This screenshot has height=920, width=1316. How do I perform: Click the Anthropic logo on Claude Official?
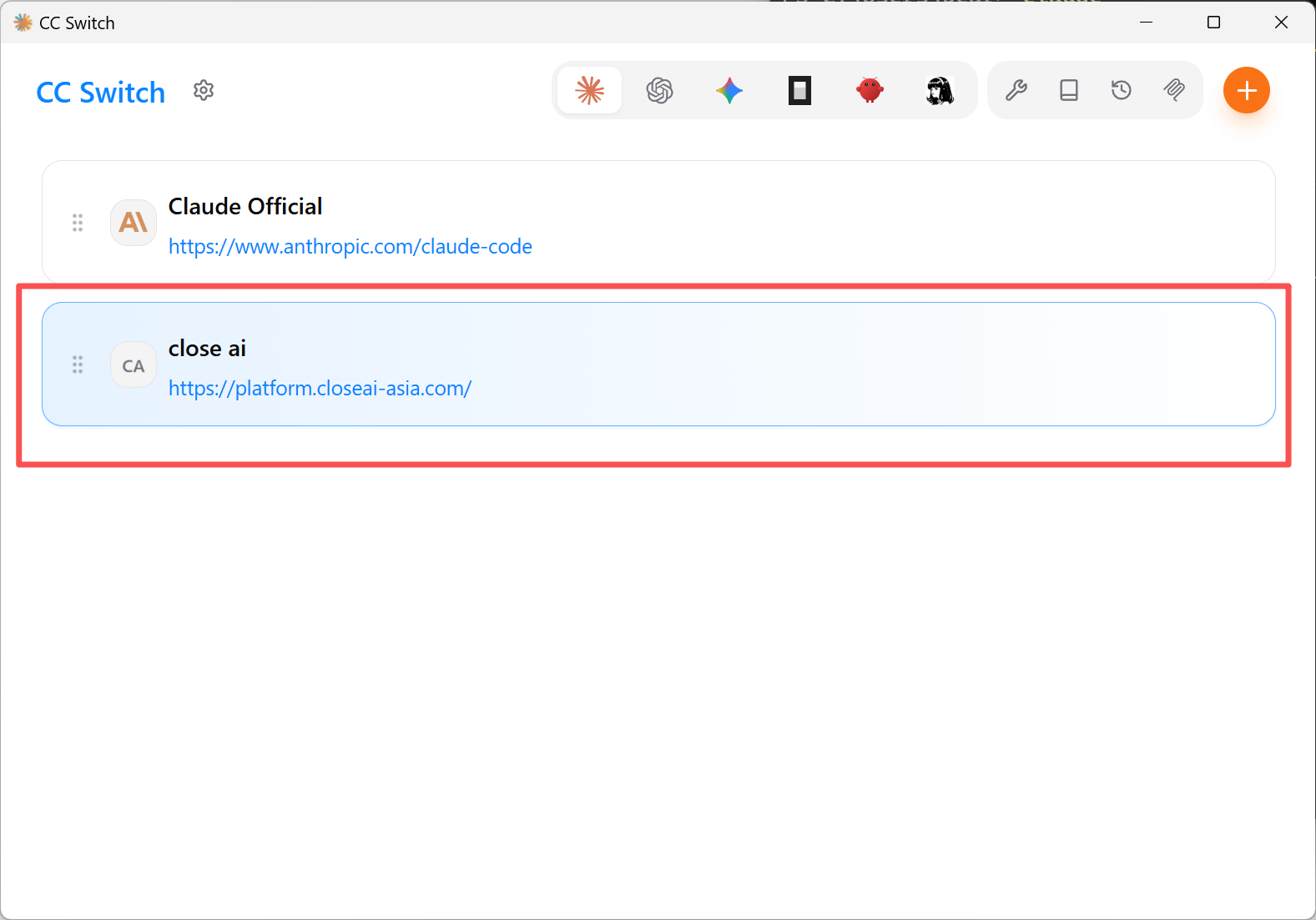pyautogui.click(x=134, y=223)
